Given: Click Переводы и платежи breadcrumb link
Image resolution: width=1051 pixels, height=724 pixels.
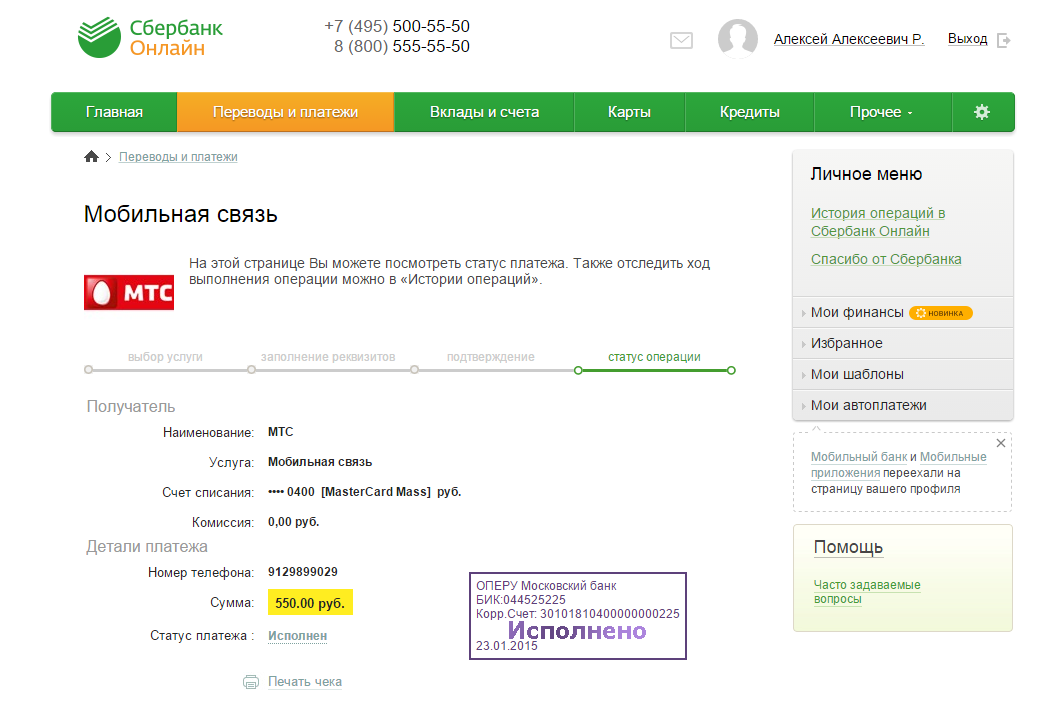Looking at the screenshot, I should pos(178,157).
